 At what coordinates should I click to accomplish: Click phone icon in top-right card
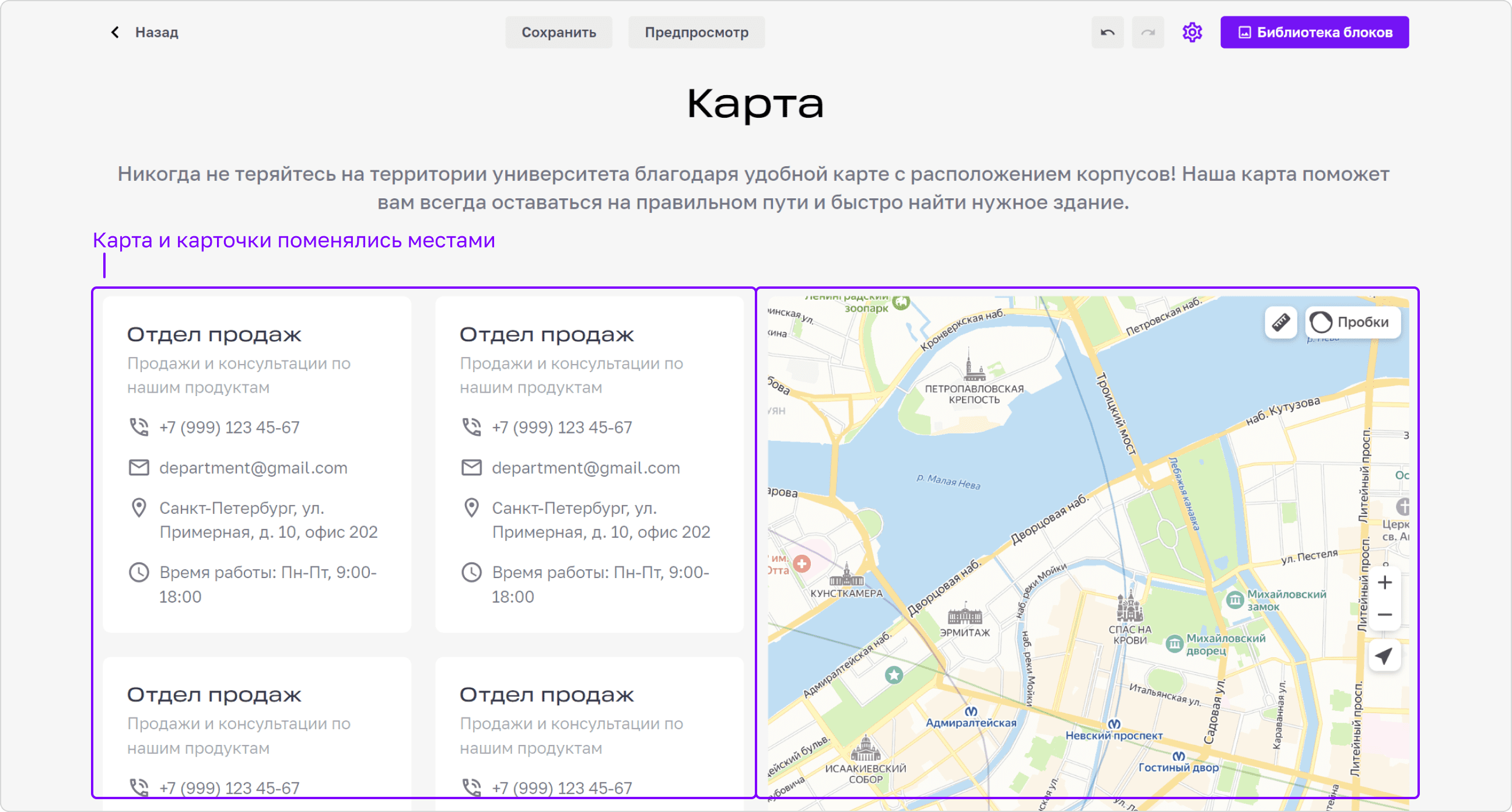click(x=471, y=427)
